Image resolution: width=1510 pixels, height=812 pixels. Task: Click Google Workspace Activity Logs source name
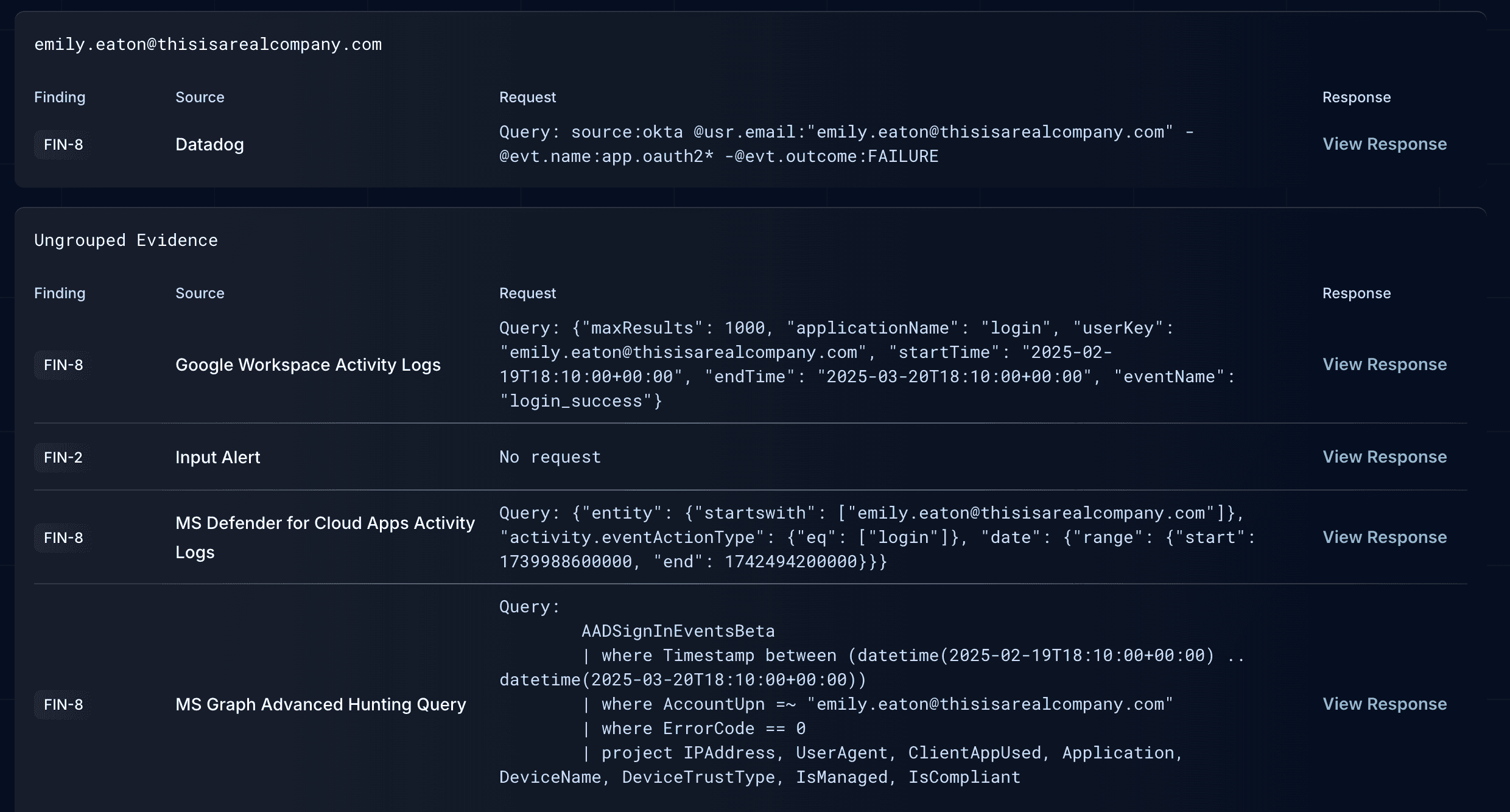click(x=308, y=365)
